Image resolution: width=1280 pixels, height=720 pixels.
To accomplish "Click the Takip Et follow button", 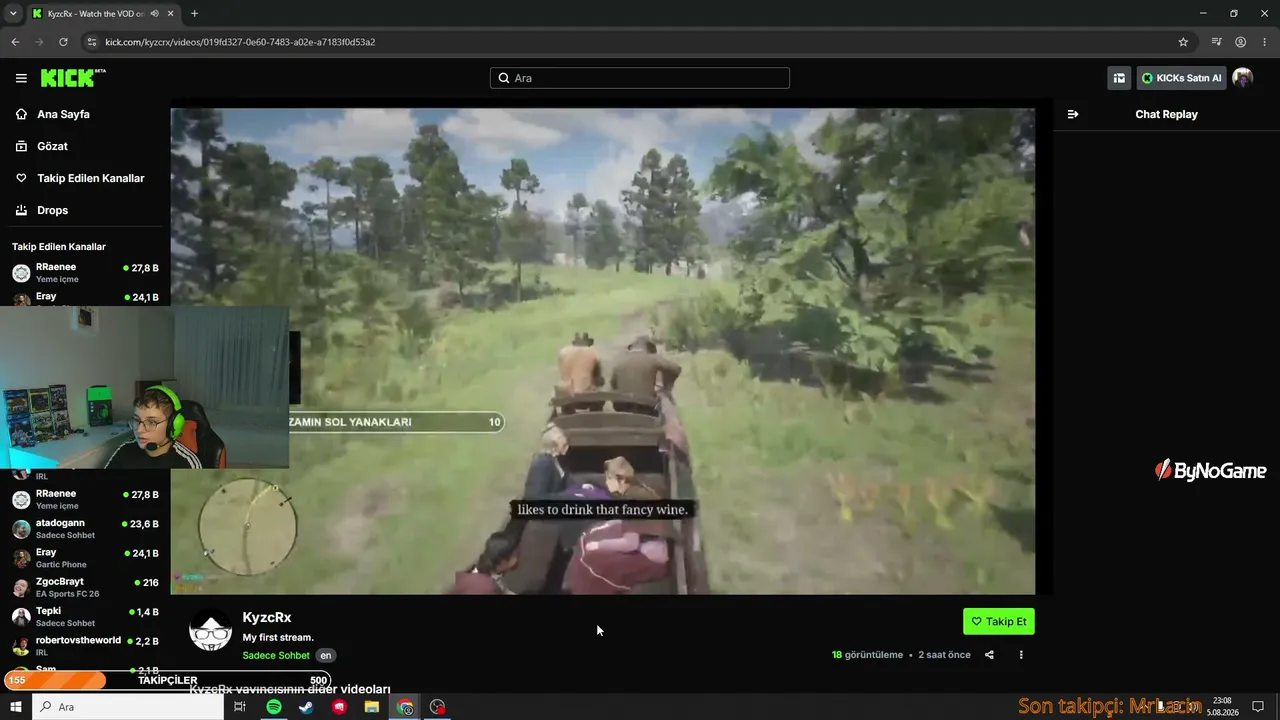I will [999, 621].
